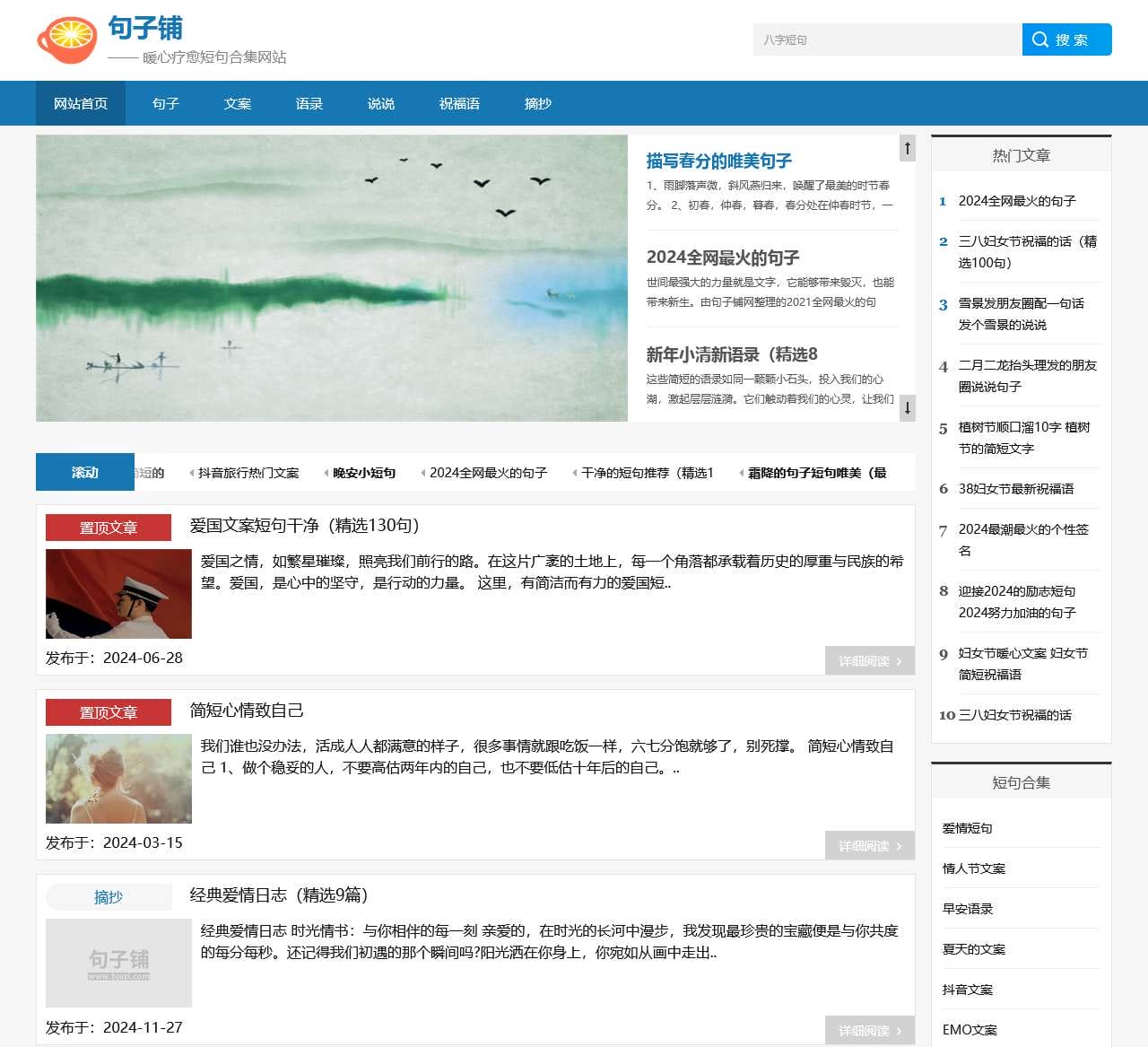Image resolution: width=1148 pixels, height=1047 pixels.
Task: Click the ink painting banner image
Action: click(332, 278)
